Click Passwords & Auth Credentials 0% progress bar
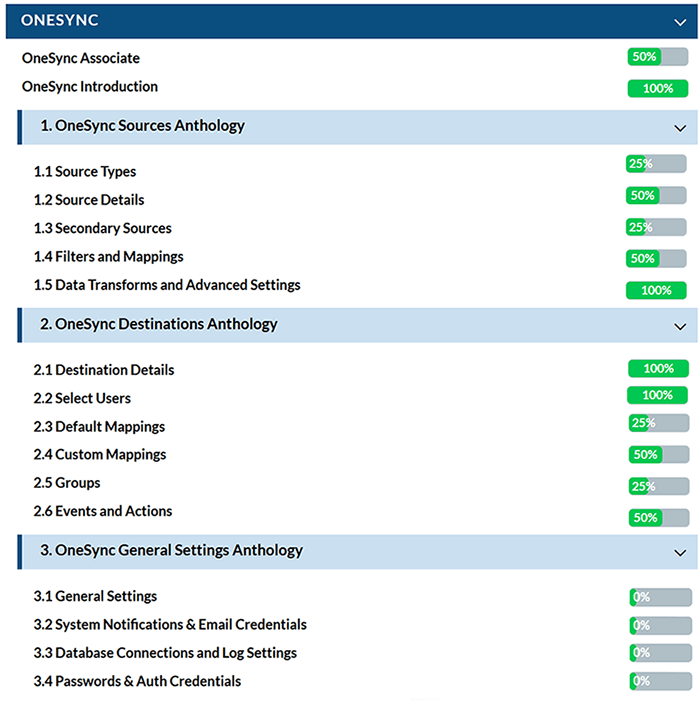The image size is (700, 707). (x=660, y=681)
